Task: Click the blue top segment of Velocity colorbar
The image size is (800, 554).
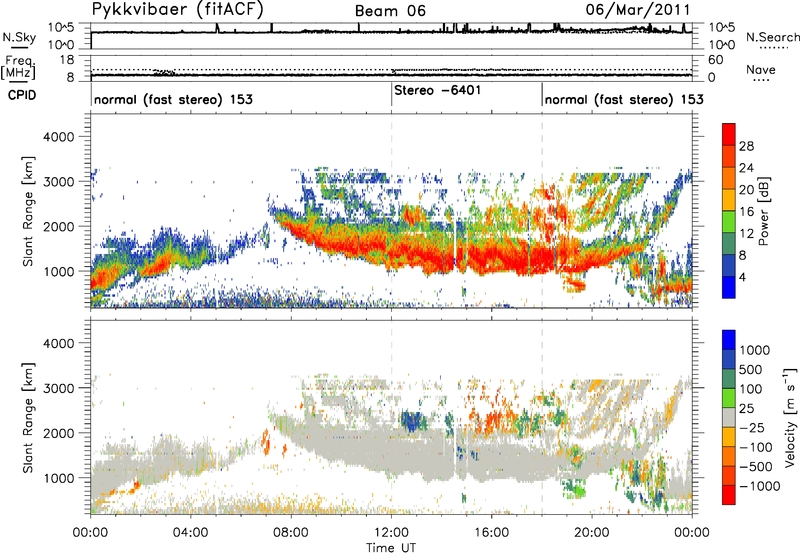Action: pyautogui.click(x=729, y=340)
